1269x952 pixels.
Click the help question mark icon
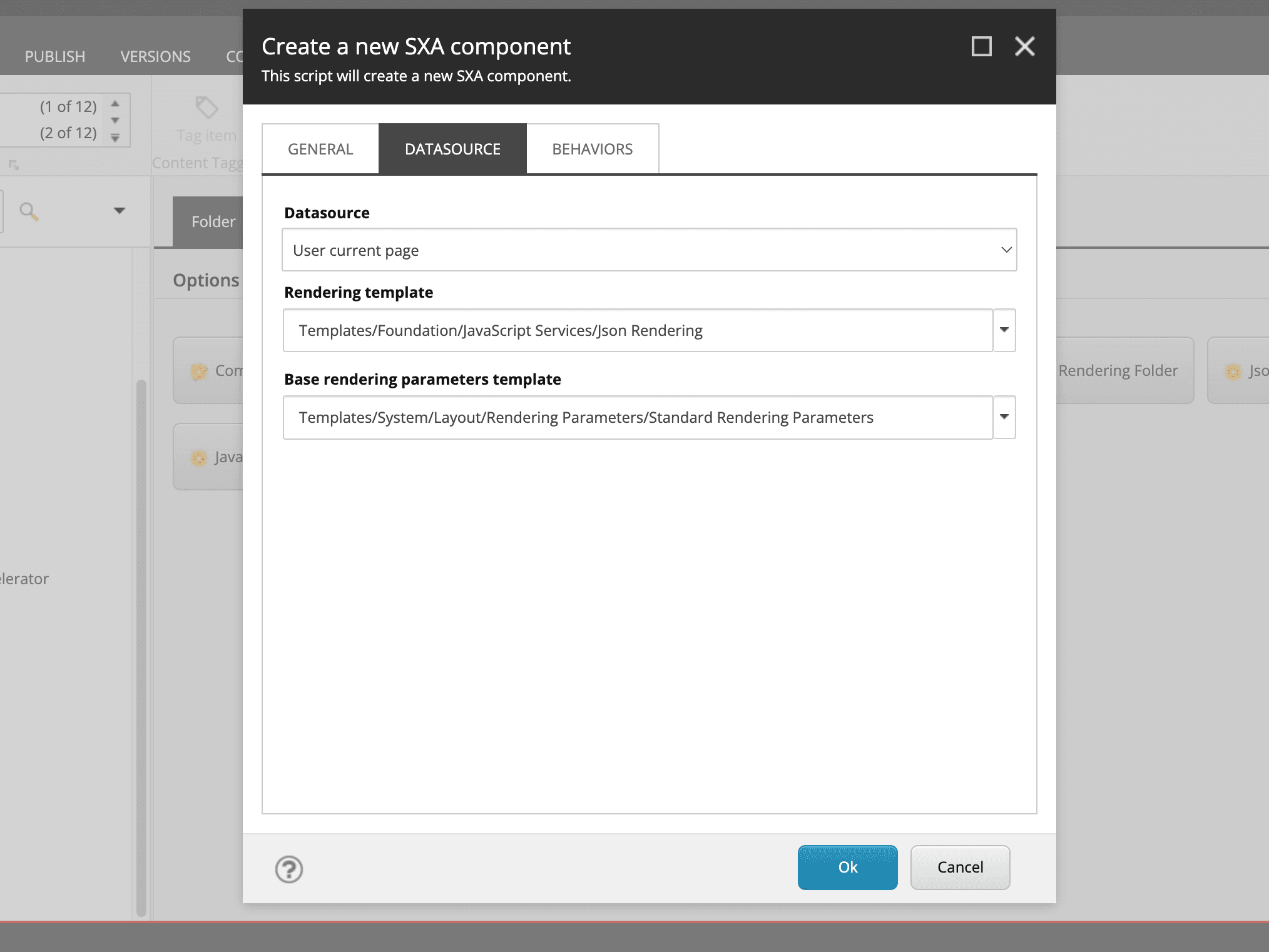point(288,869)
